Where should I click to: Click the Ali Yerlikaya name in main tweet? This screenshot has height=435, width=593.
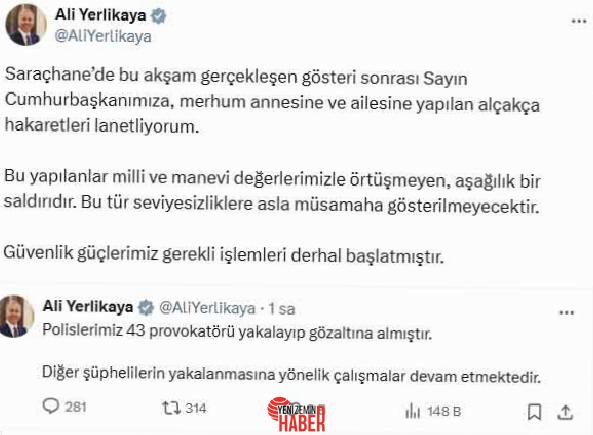pos(101,15)
